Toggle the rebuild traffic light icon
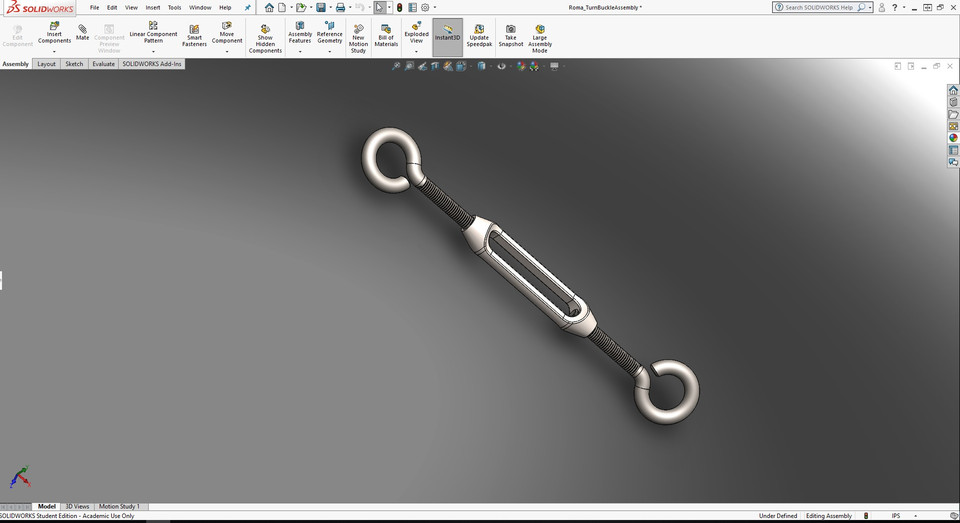 pos(397,7)
